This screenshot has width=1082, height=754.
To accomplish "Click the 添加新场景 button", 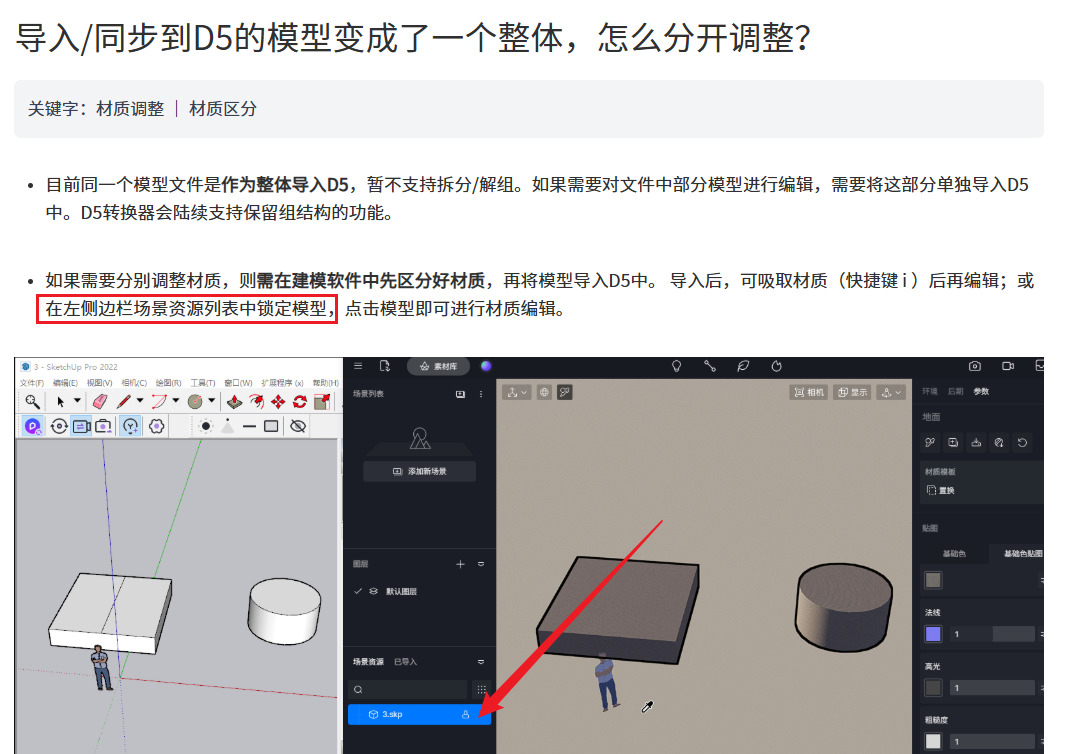I will point(420,471).
